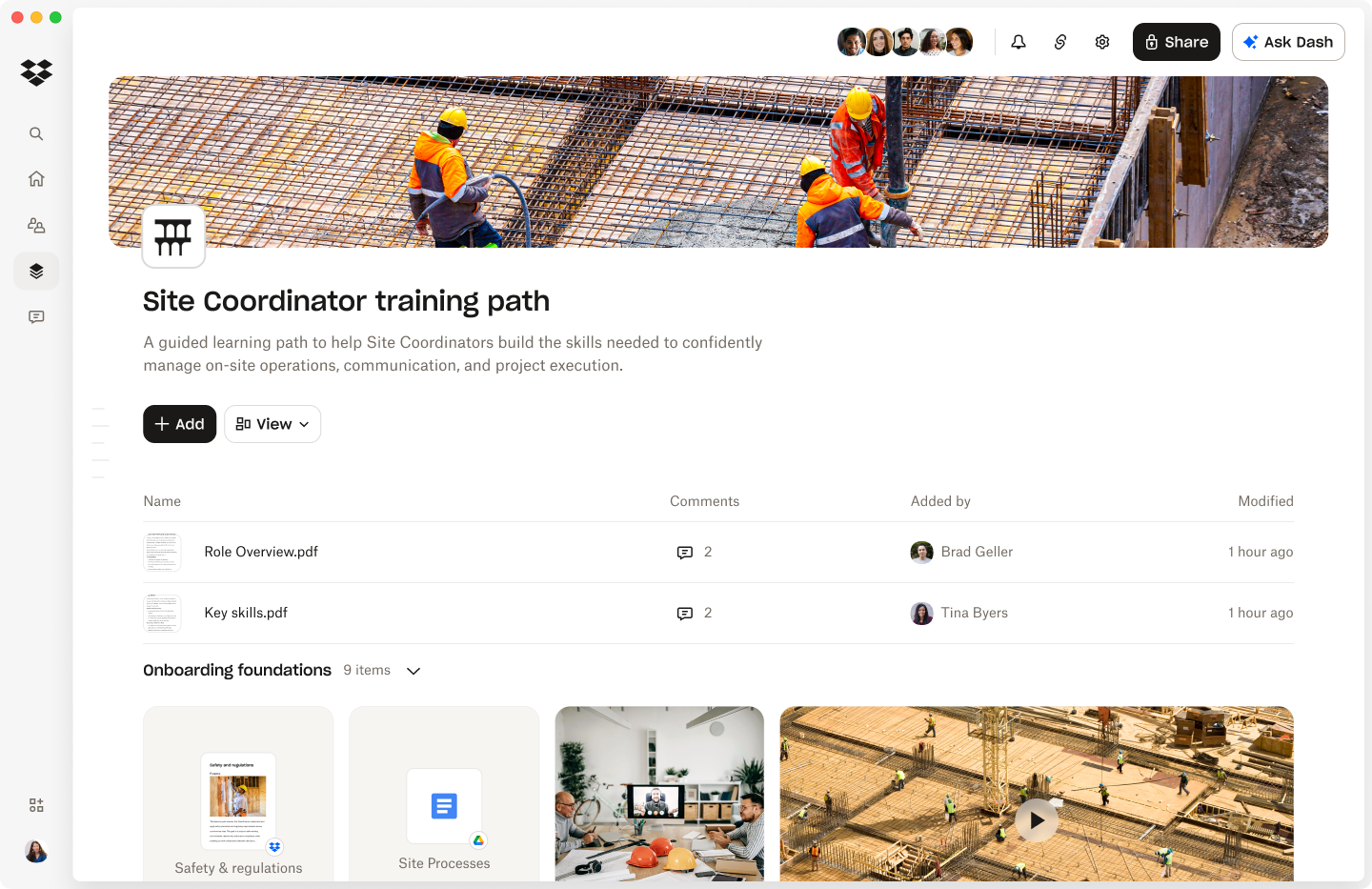The height and width of the screenshot is (889, 1372).
Task: Click Key skills.pdf thumbnail
Action: click(162, 614)
